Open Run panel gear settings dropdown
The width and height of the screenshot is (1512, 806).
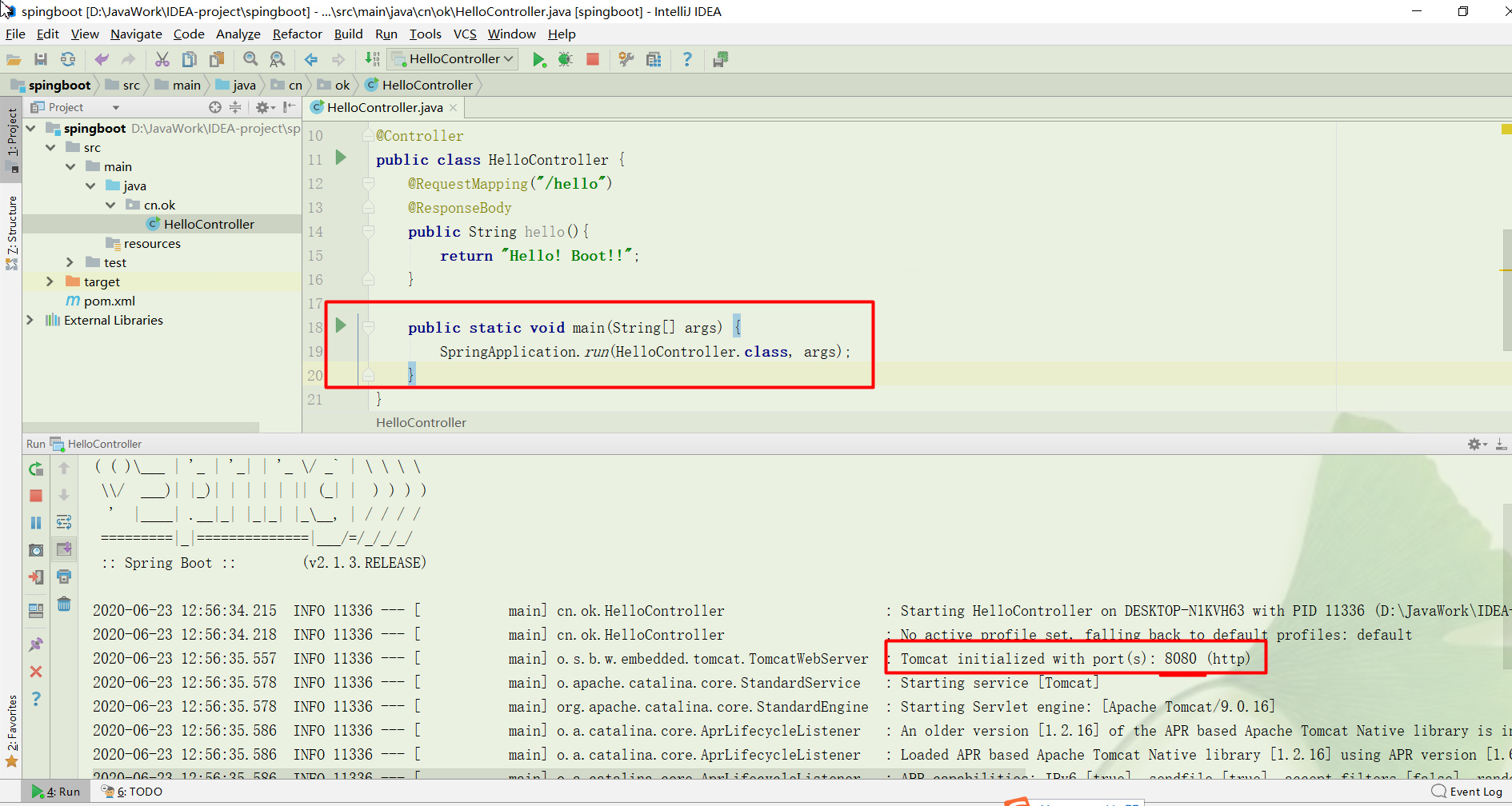tap(1477, 444)
